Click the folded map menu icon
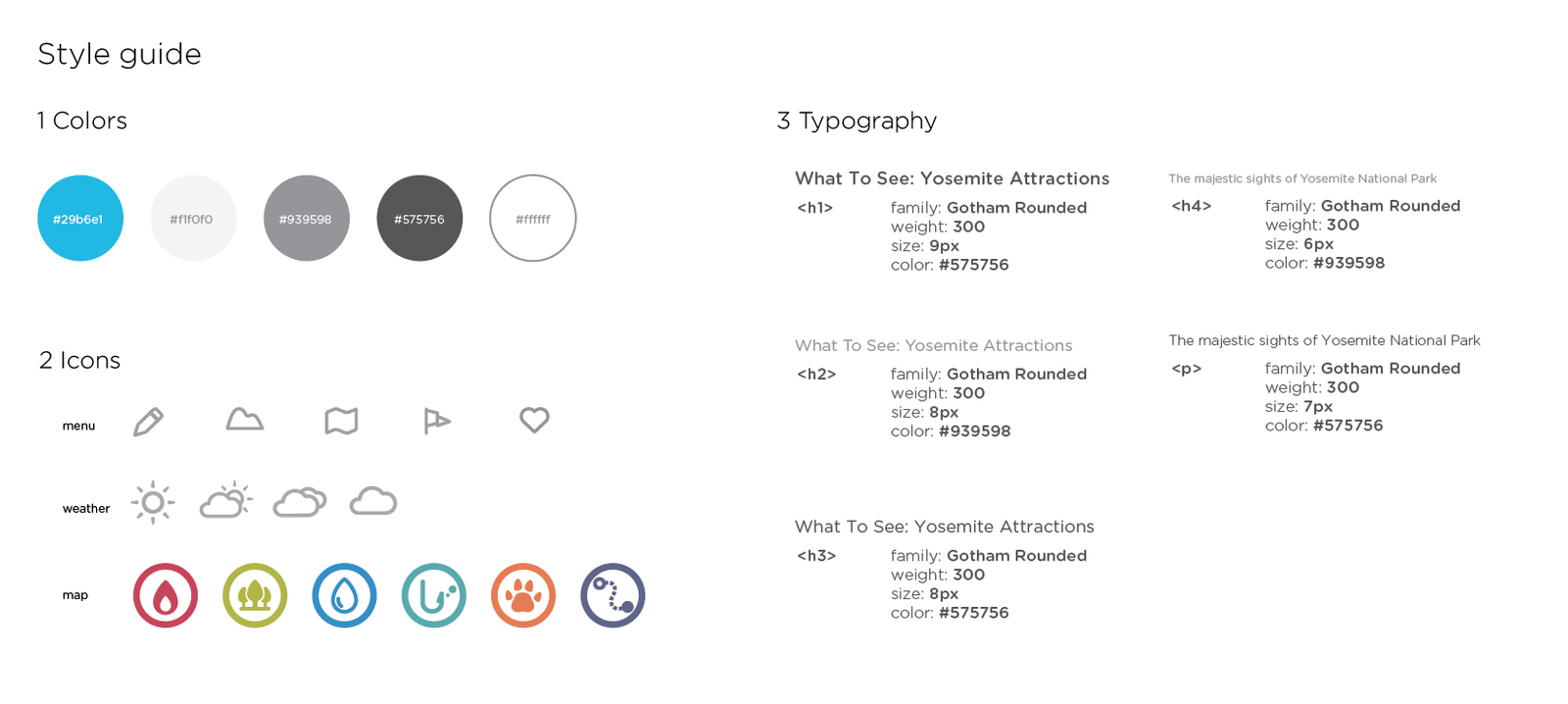 [341, 422]
